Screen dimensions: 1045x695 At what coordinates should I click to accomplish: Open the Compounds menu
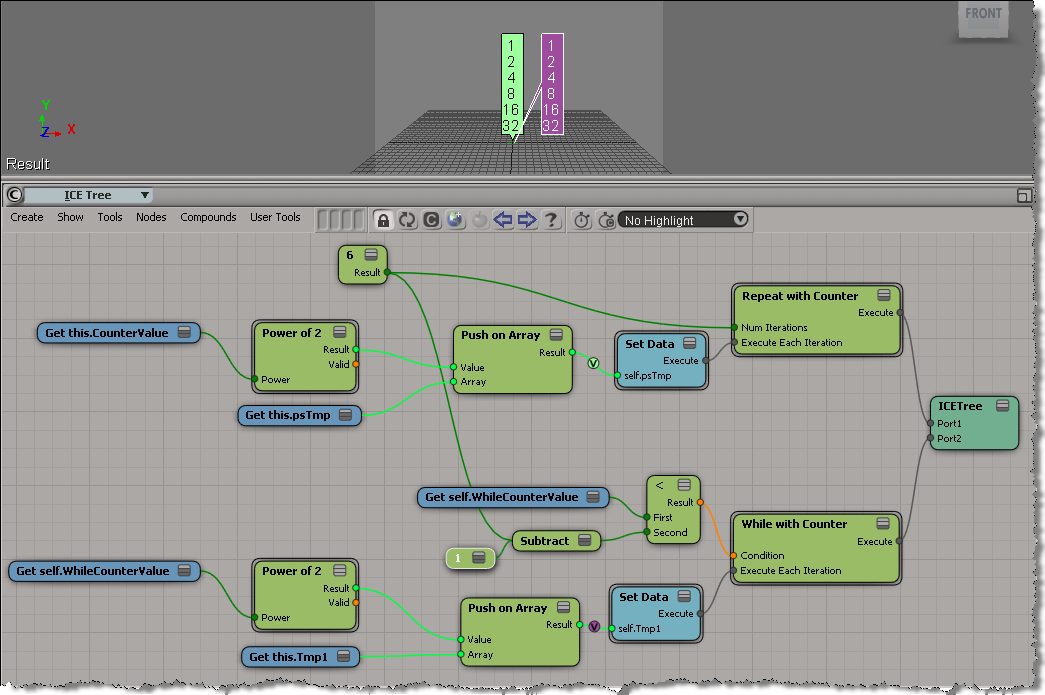[x=208, y=217]
